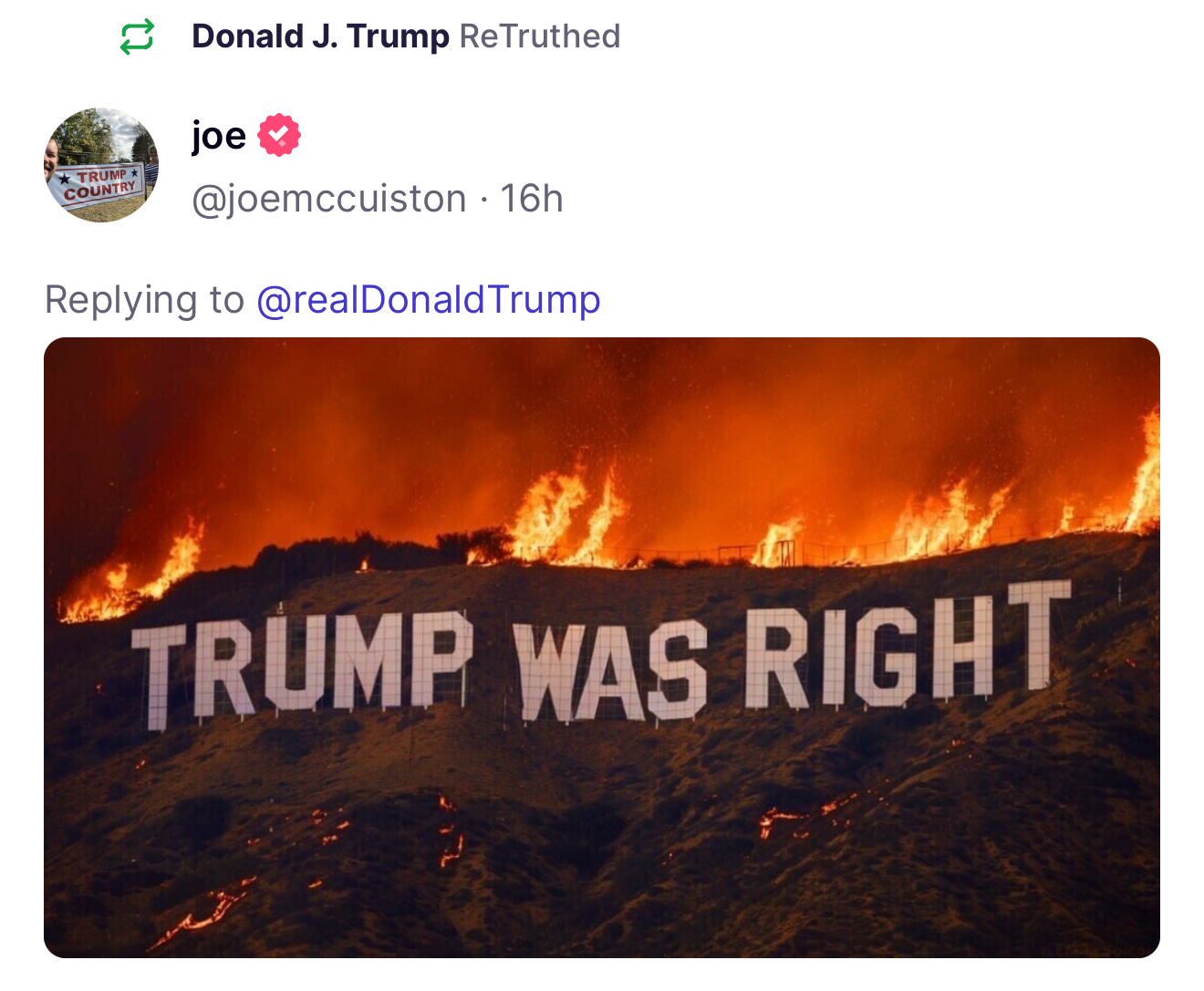Screen dimensions: 1204x991
Task: Click the green ReTruth arrows icon
Action: [137, 37]
